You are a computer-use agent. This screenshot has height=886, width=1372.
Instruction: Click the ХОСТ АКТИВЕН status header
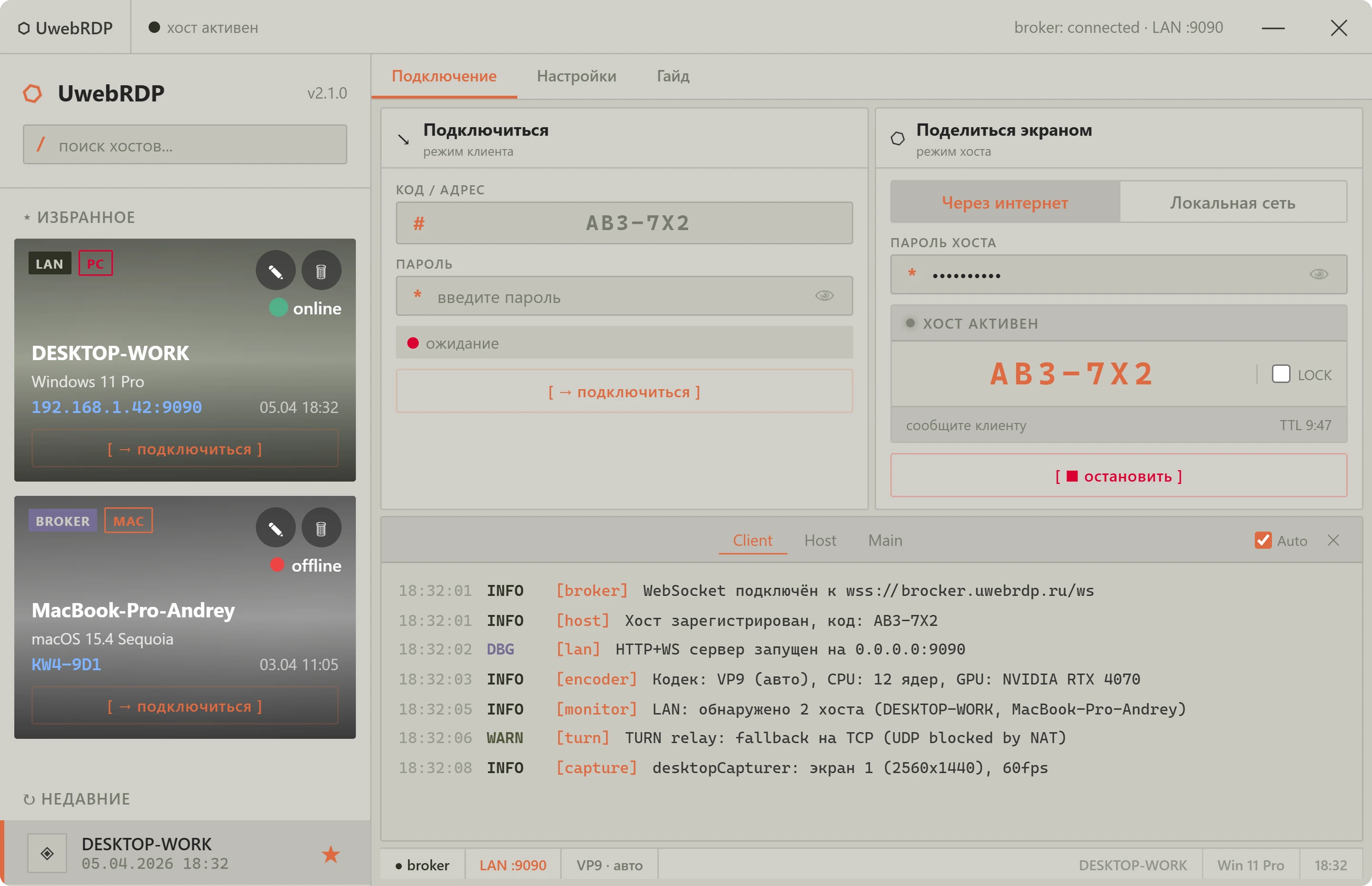point(1118,323)
